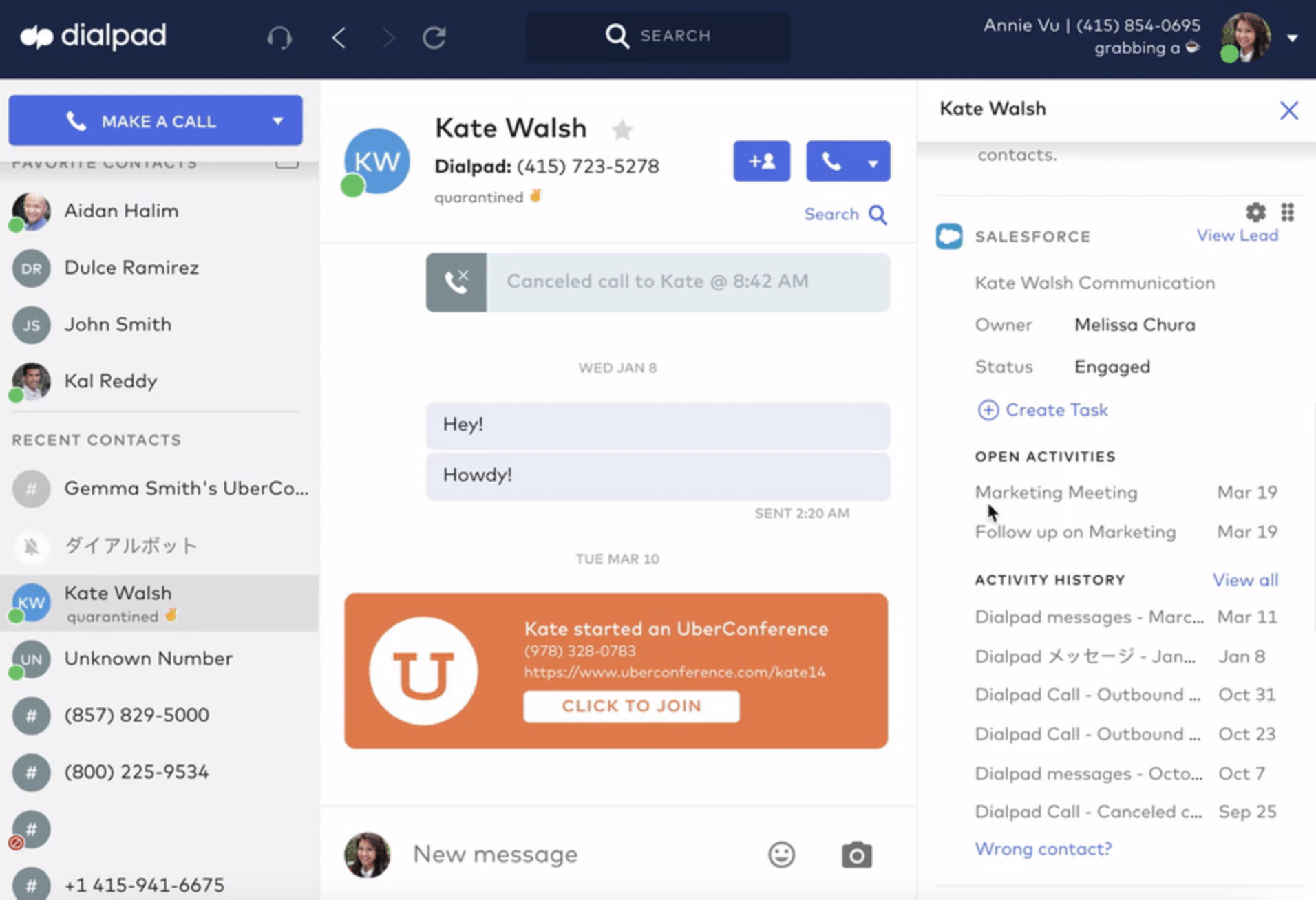Viewport: 1316px width, 900px height.
Task: Click conversation search magnifier icon
Action: point(878,215)
